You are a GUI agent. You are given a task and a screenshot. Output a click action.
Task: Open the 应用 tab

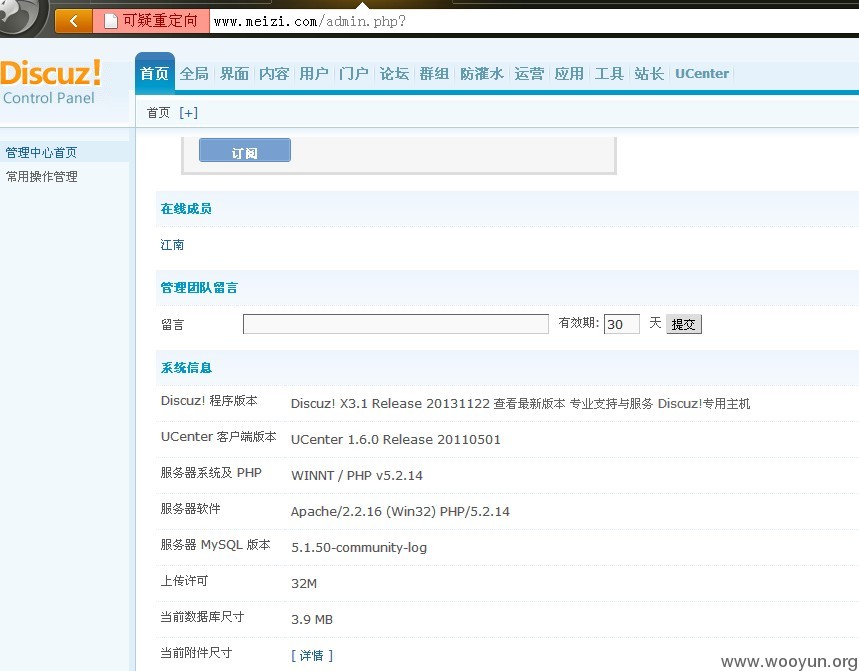tap(569, 73)
